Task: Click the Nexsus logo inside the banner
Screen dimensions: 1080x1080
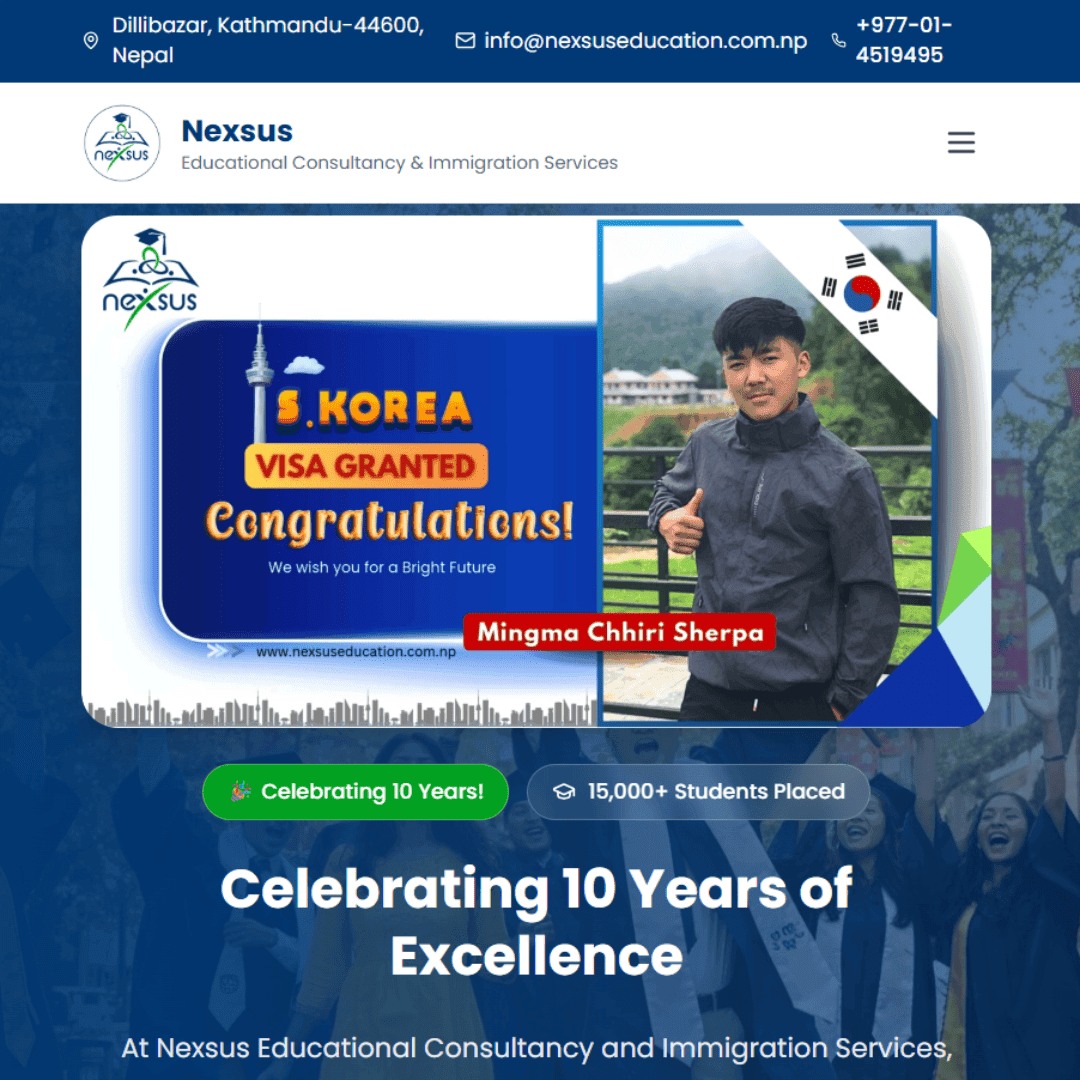Action: pos(150,279)
